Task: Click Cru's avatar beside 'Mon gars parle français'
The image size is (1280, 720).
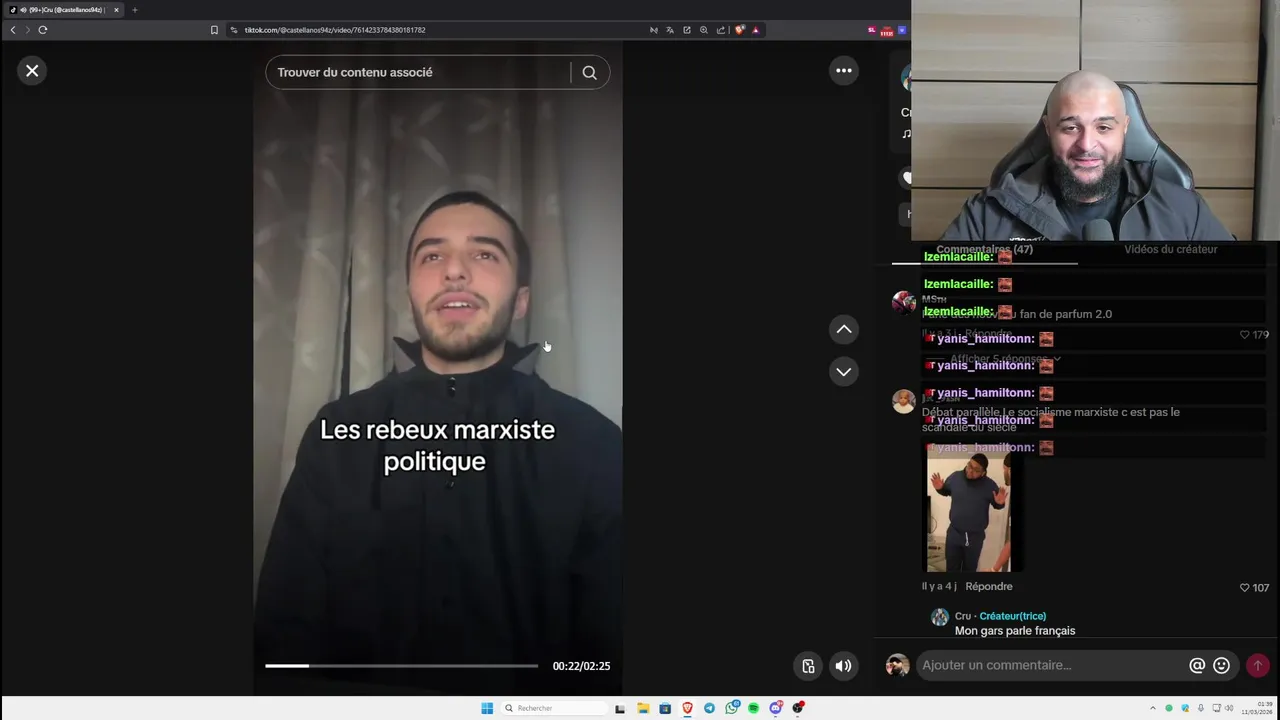Action: [x=940, y=617]
